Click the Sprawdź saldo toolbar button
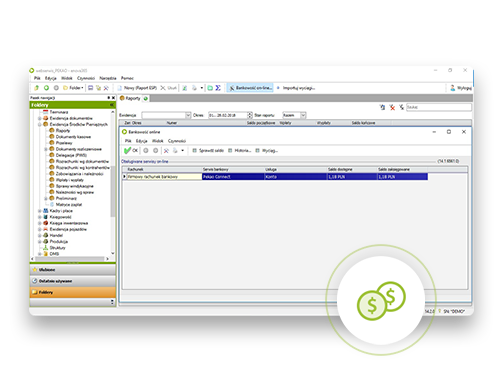The image size is (500, 383). tap(208, 151)
